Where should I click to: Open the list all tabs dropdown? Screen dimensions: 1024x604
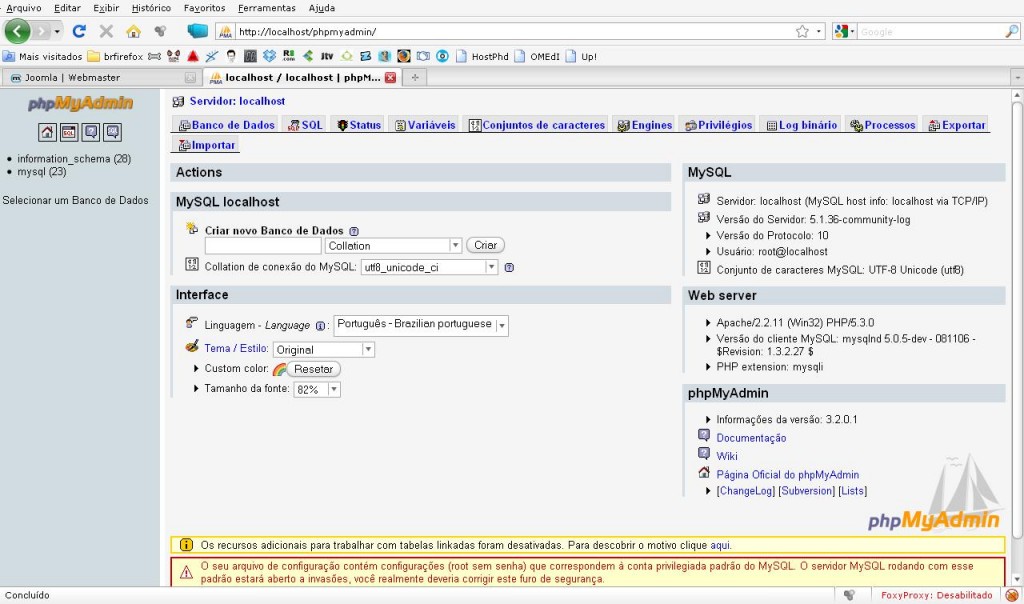[1017, 78]
